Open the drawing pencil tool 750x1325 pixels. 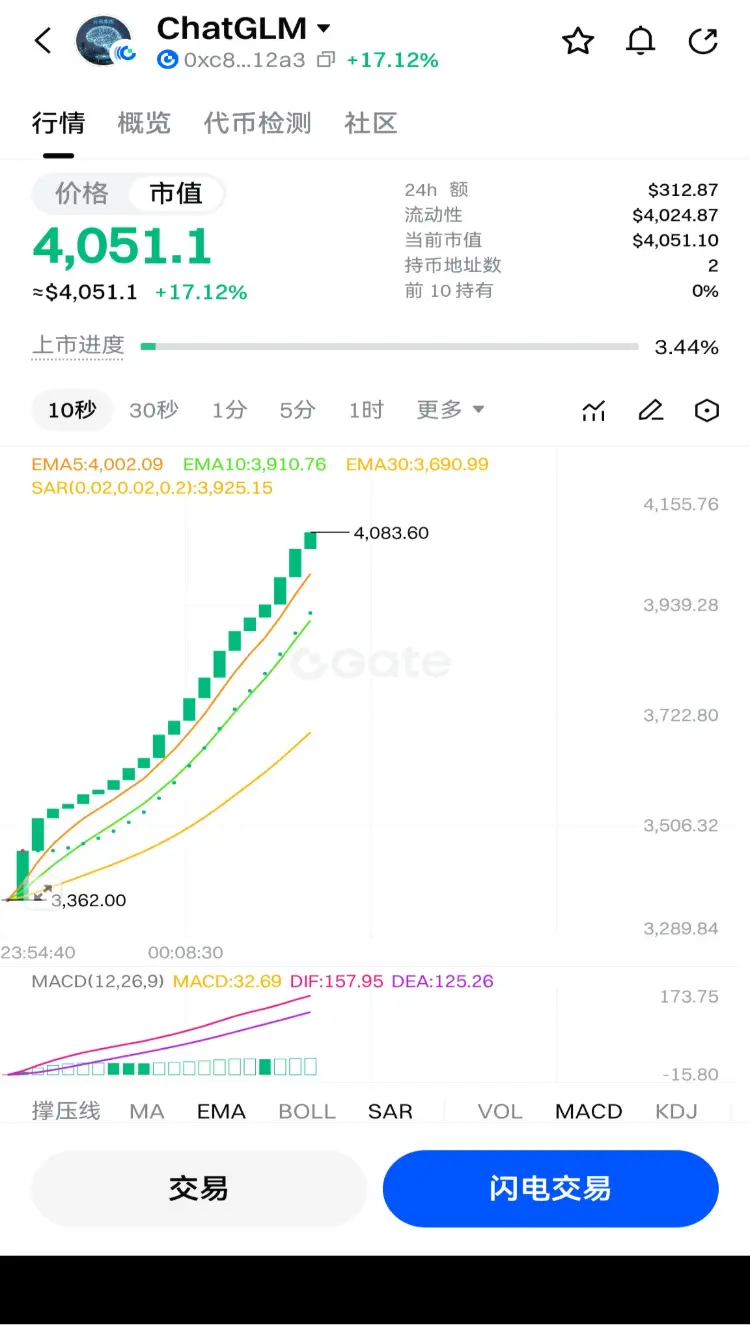pyautogui.click(x=651, y=410)
